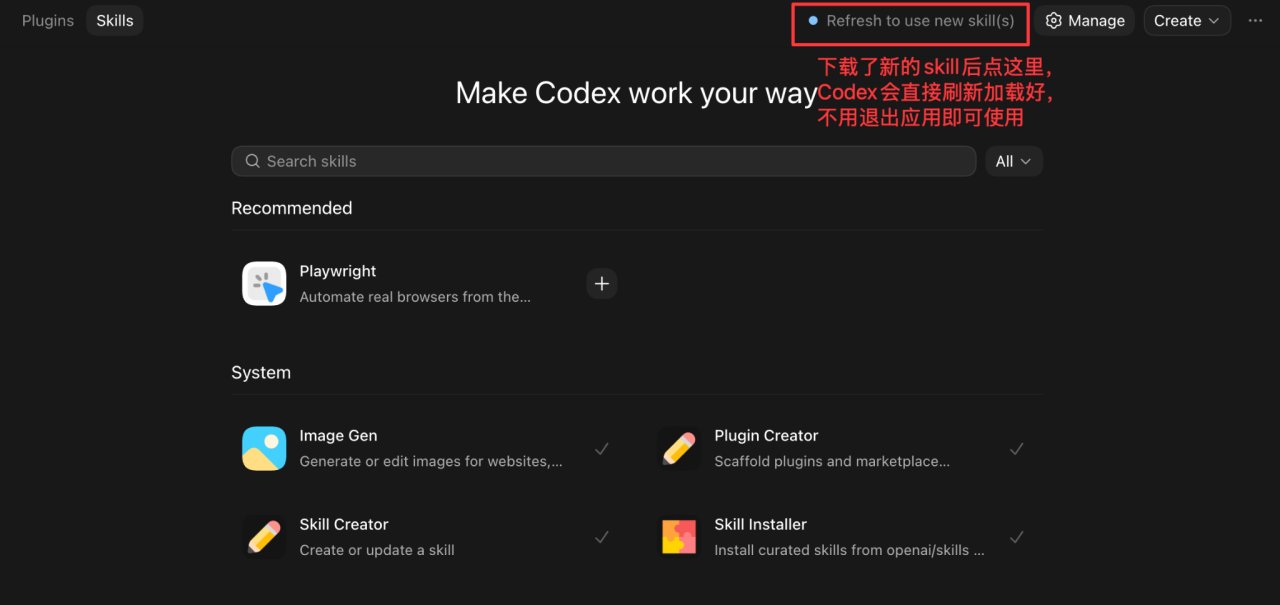The width and height of the screenshot is (1280, 605).
Task: Click the search magnifier icon
Action: 253,161
